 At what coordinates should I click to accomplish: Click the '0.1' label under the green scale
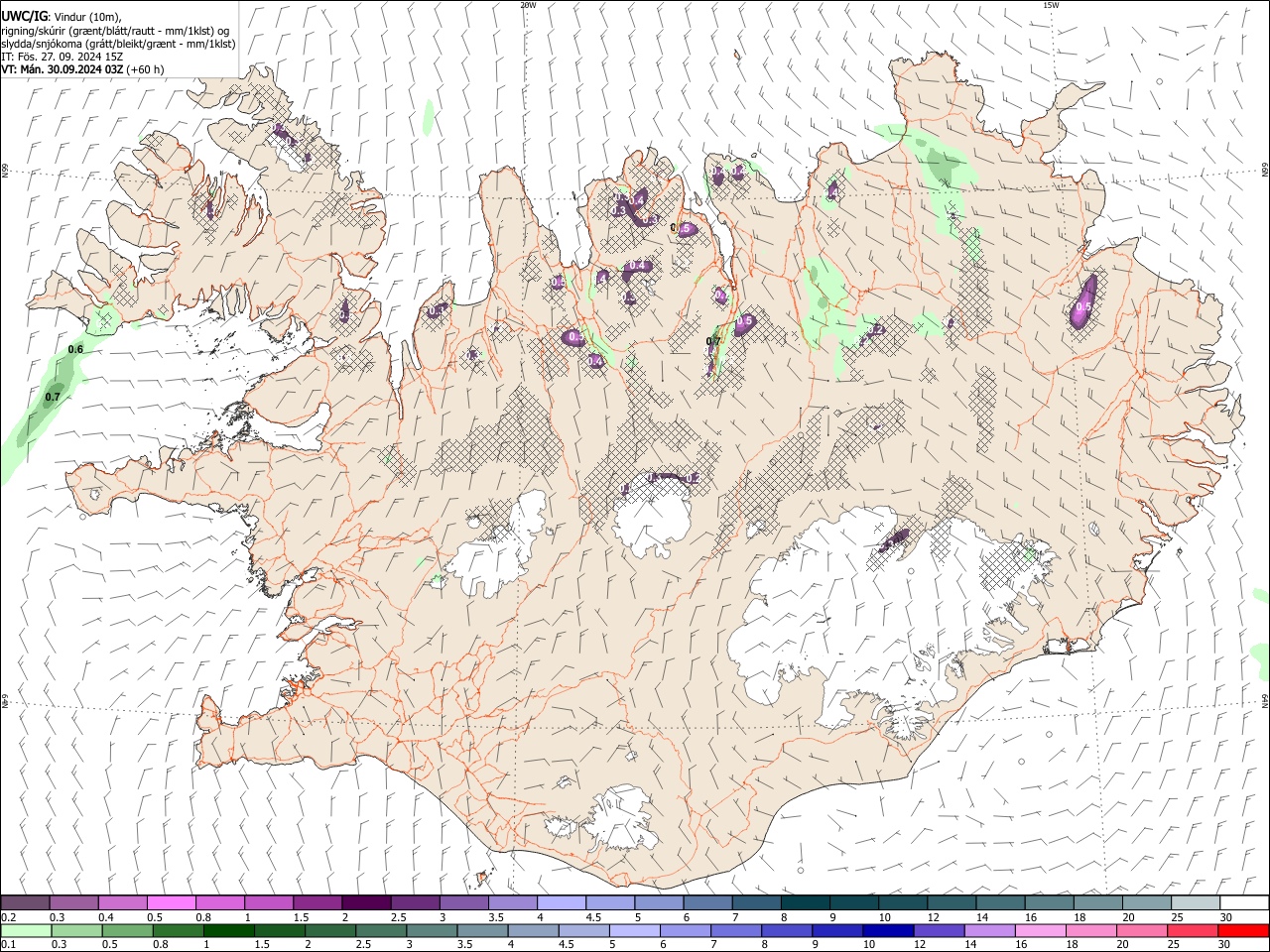click(10, 945)
